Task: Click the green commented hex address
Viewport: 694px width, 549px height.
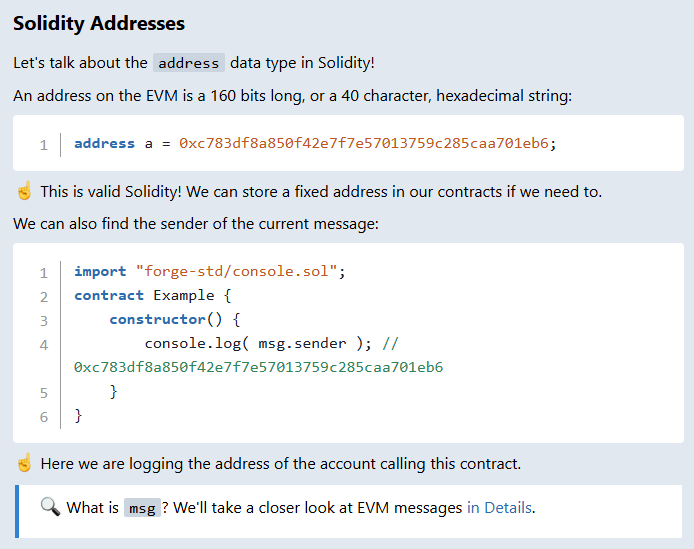Action: pos(258,367)
